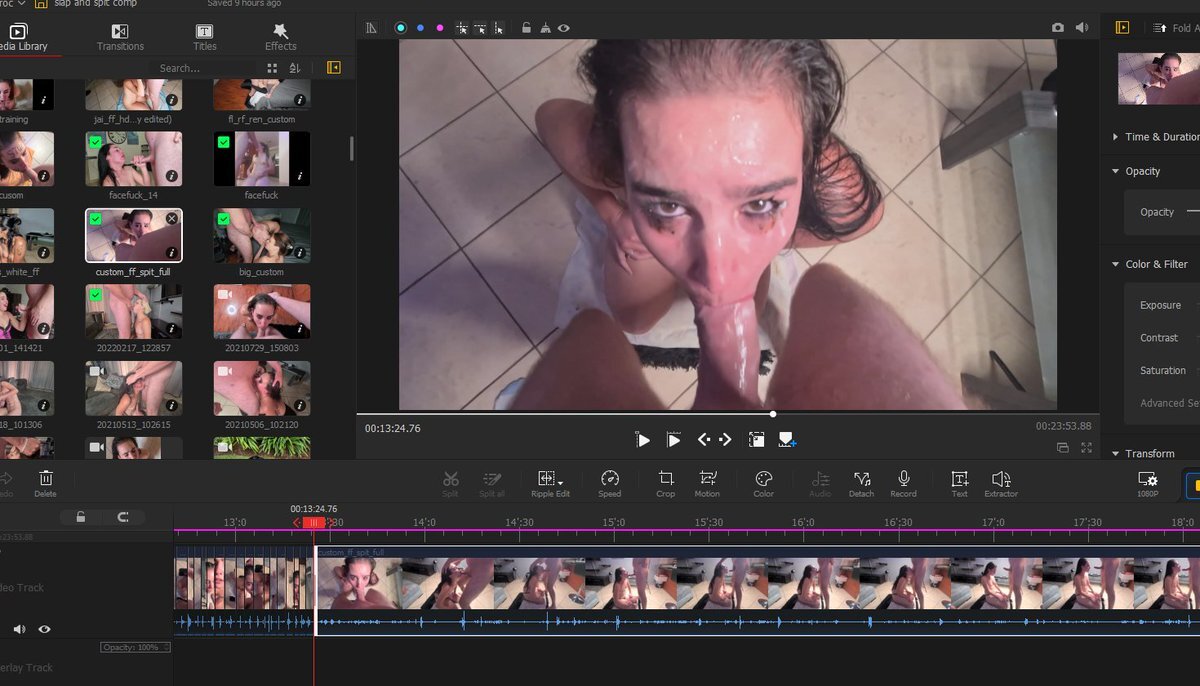Viewport: 1200px width, 686px height.
Task: Start voice recording with Record microphone
Action: click(903, 481)
